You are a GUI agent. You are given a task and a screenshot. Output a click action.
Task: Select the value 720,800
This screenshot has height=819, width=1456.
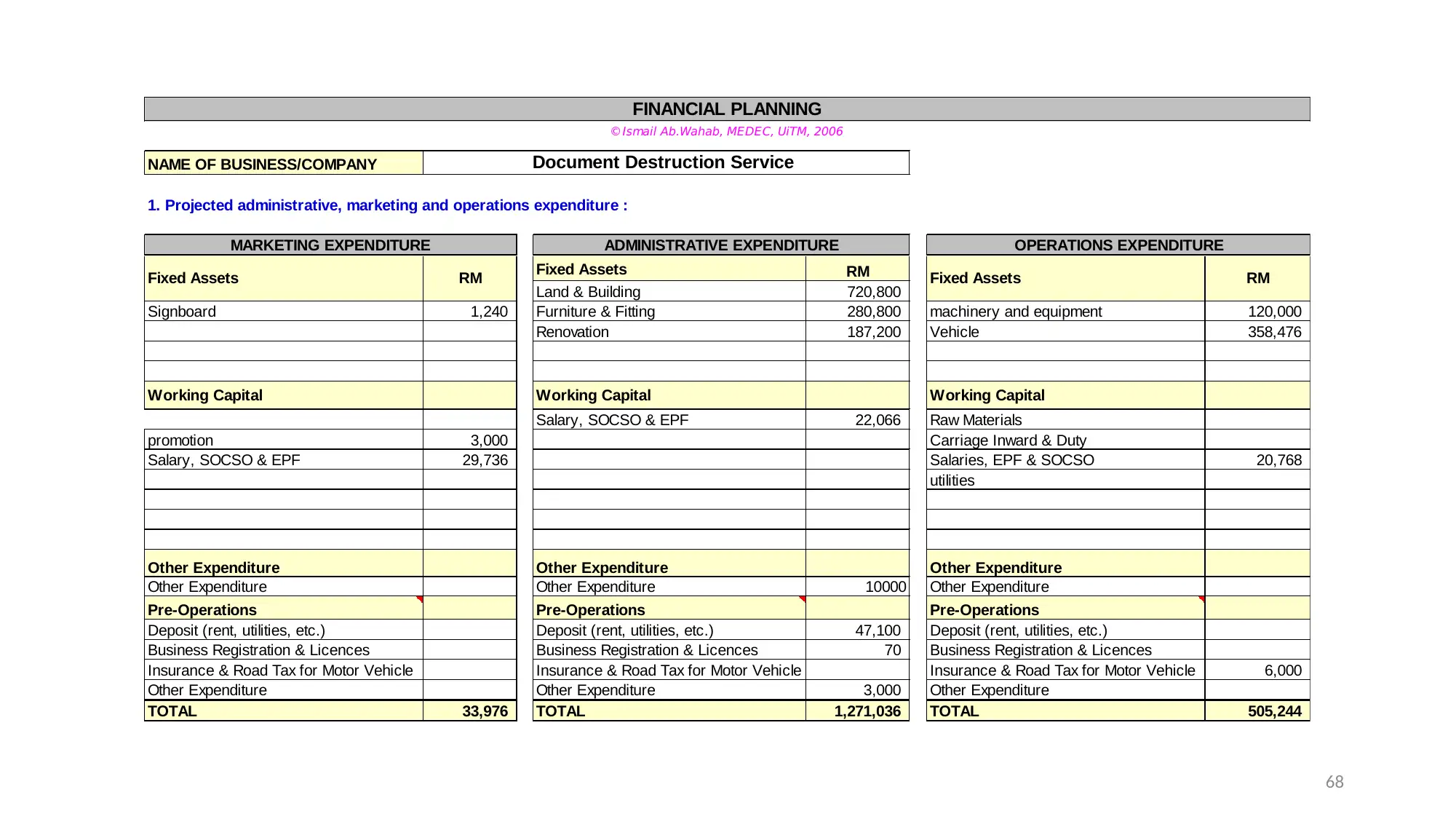[873, 292]
